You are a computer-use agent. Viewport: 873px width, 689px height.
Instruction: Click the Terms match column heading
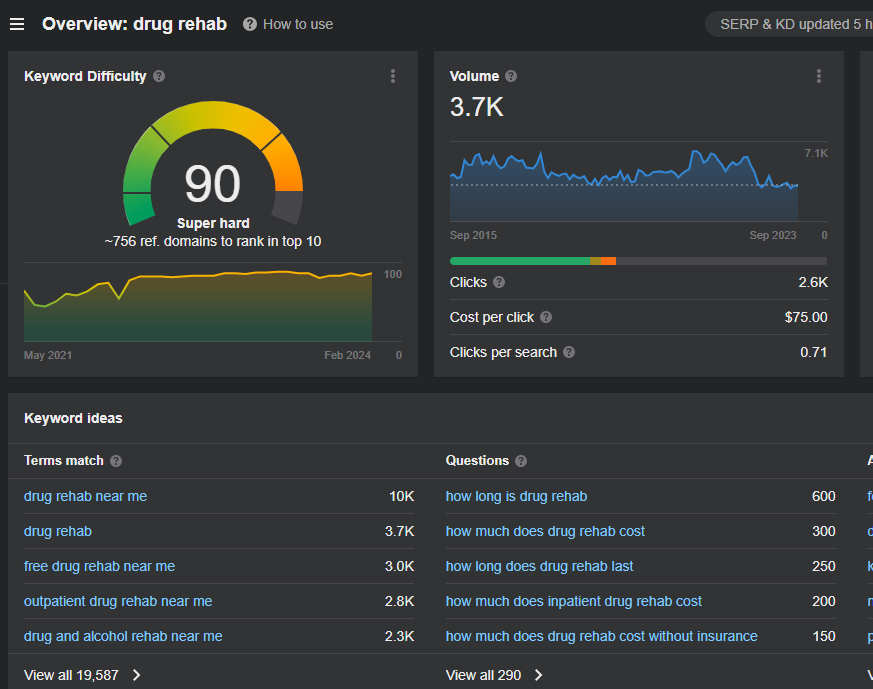(x=63, y=461)
